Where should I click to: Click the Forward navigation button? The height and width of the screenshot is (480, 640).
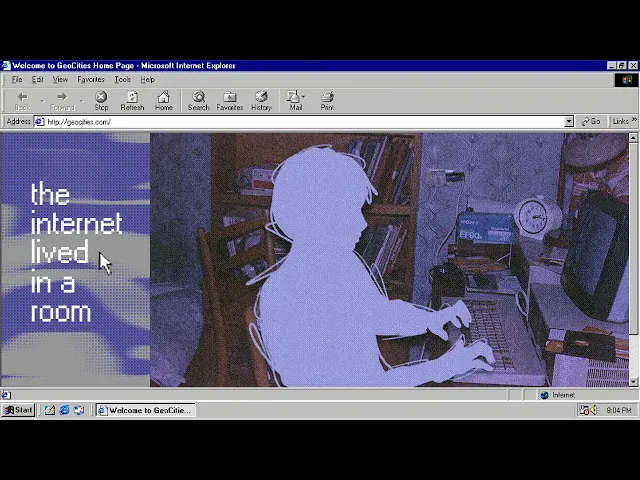pyautogui.click(x=62, y=101)
